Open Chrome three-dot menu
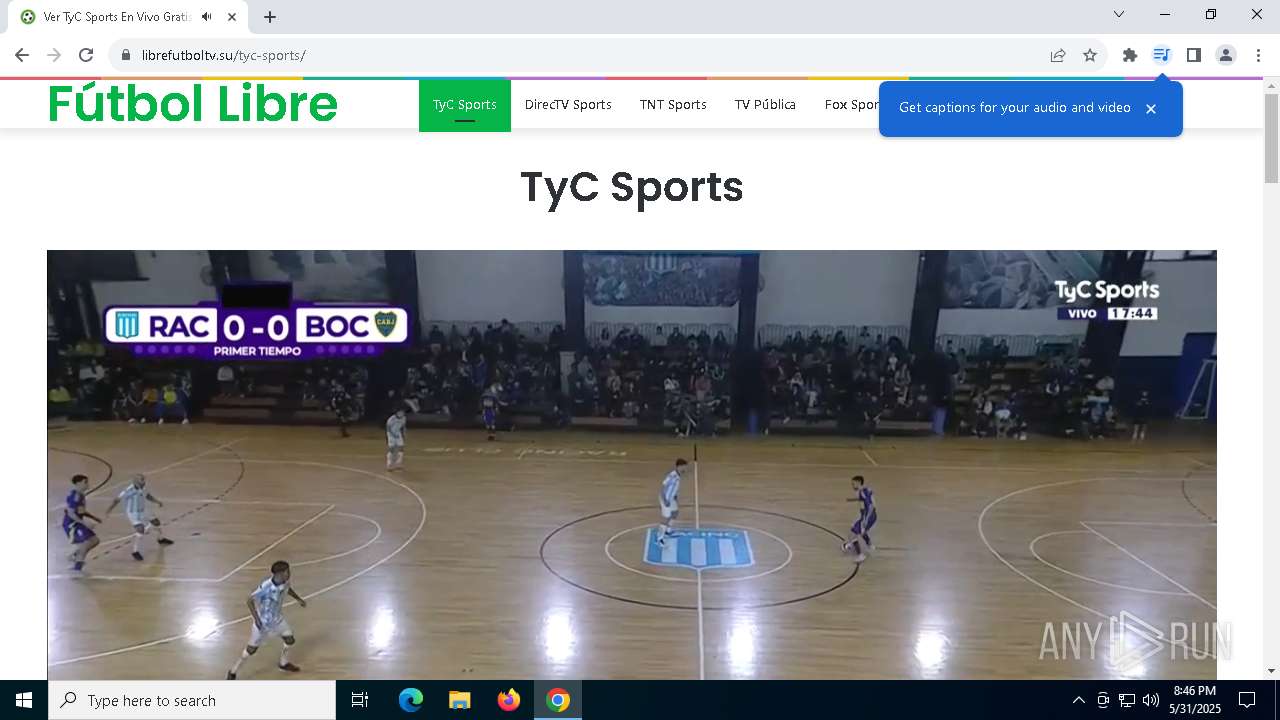The width and height of the screenshot is (1280, 720). (1258, 55)
